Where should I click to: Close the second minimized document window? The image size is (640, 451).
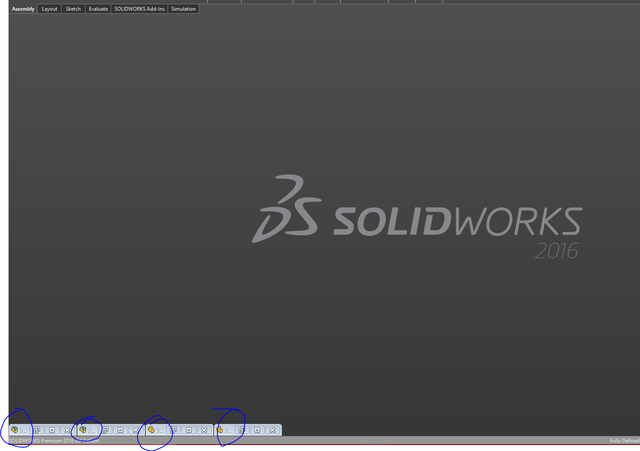[136, 430]
